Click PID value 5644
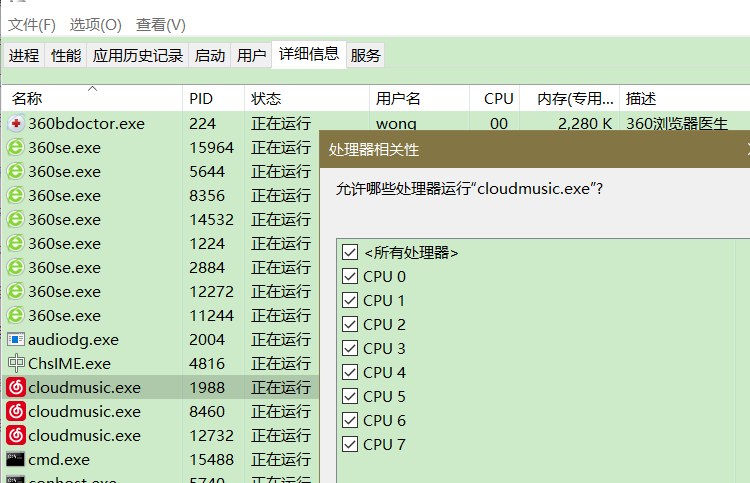The width and height of the screenshot is (750, 483). click(x=207, y=171)
